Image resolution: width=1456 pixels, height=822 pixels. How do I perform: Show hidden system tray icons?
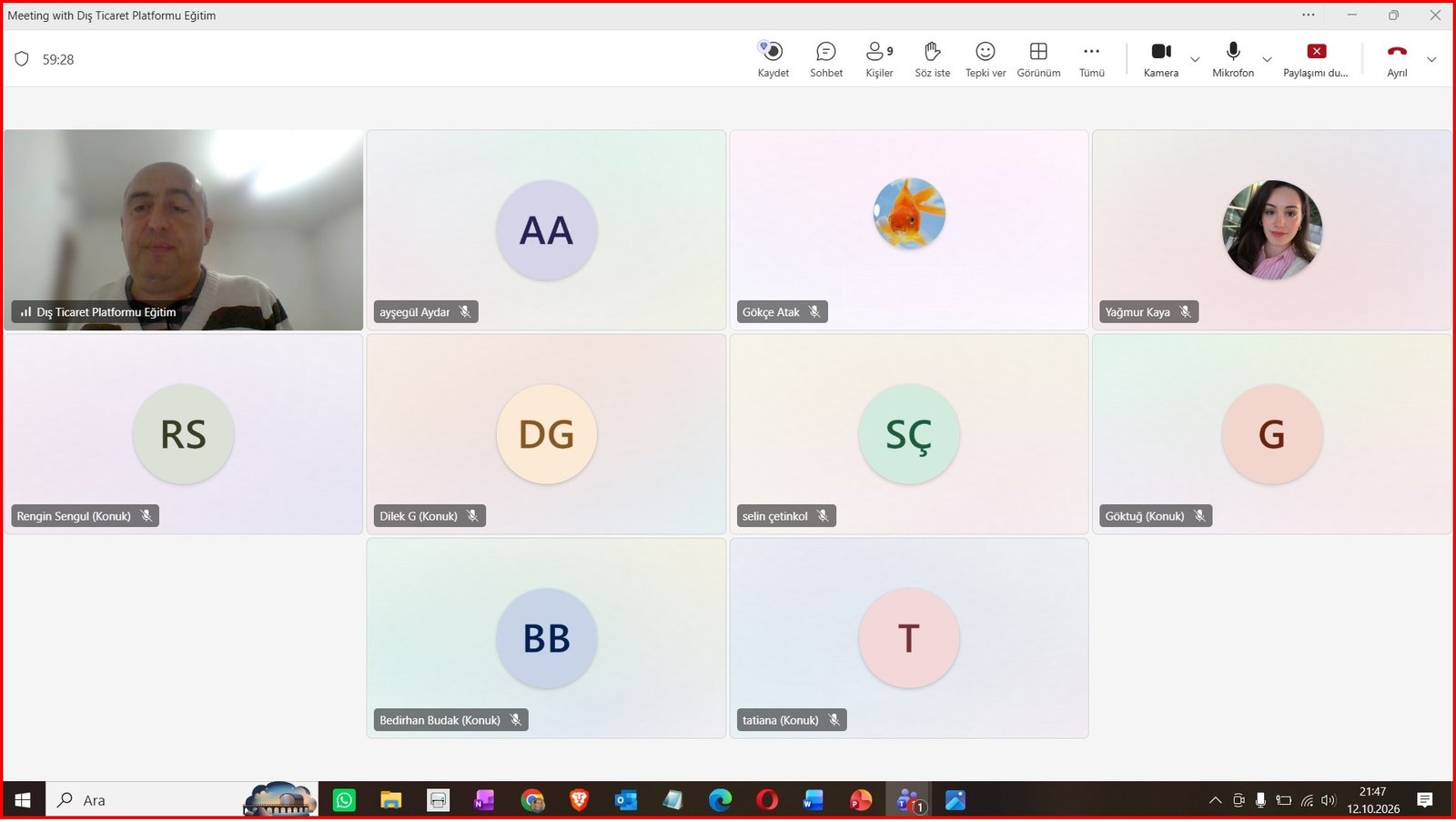pos(1215,800)
